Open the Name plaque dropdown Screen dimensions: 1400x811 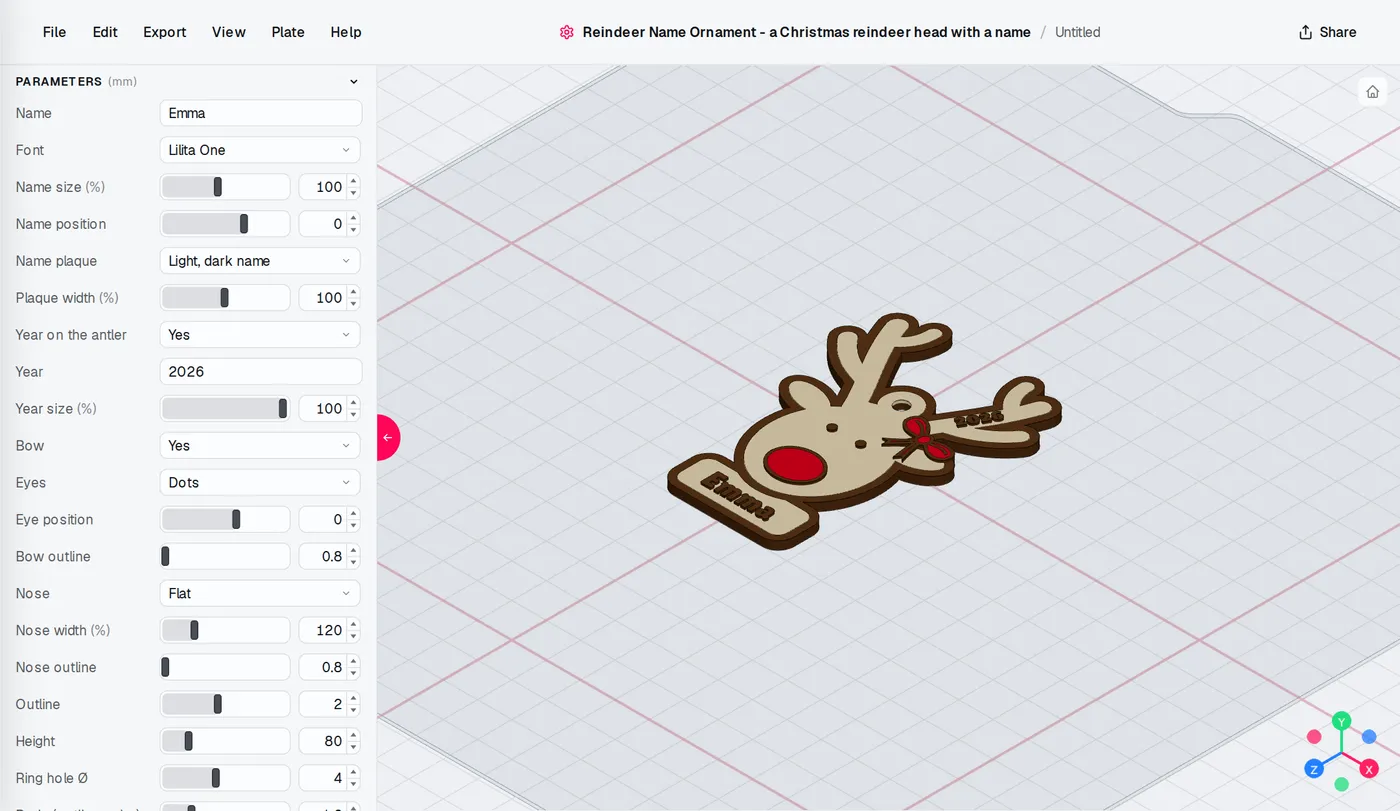[x=260, y=261]
